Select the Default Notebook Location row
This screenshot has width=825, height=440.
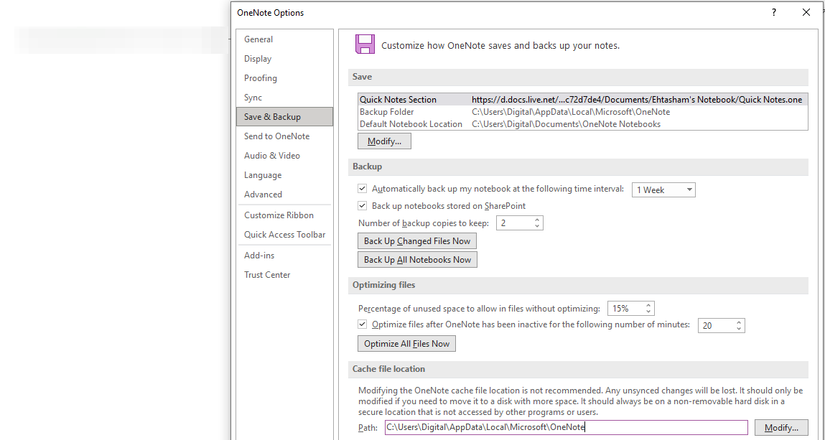click(x=582, y=124)
